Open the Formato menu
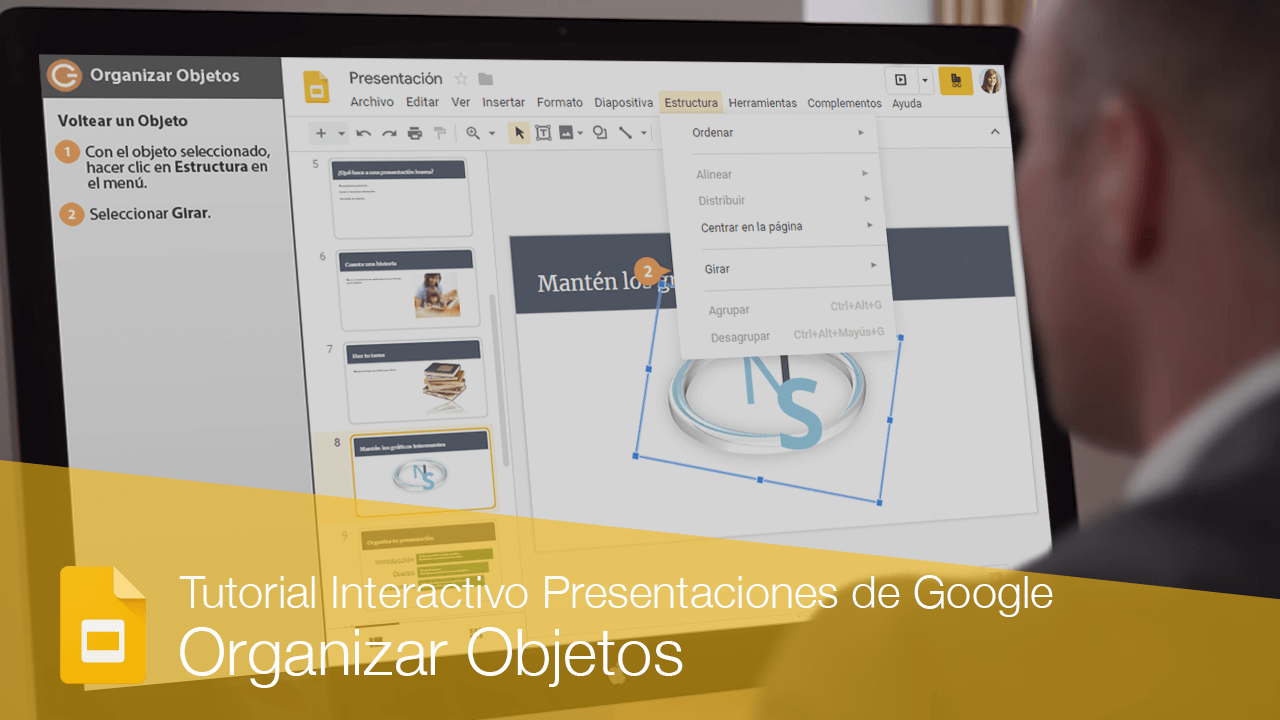The height and width of the screenshot is (720, 1280). pyautogui.click(x=560, y=102)
